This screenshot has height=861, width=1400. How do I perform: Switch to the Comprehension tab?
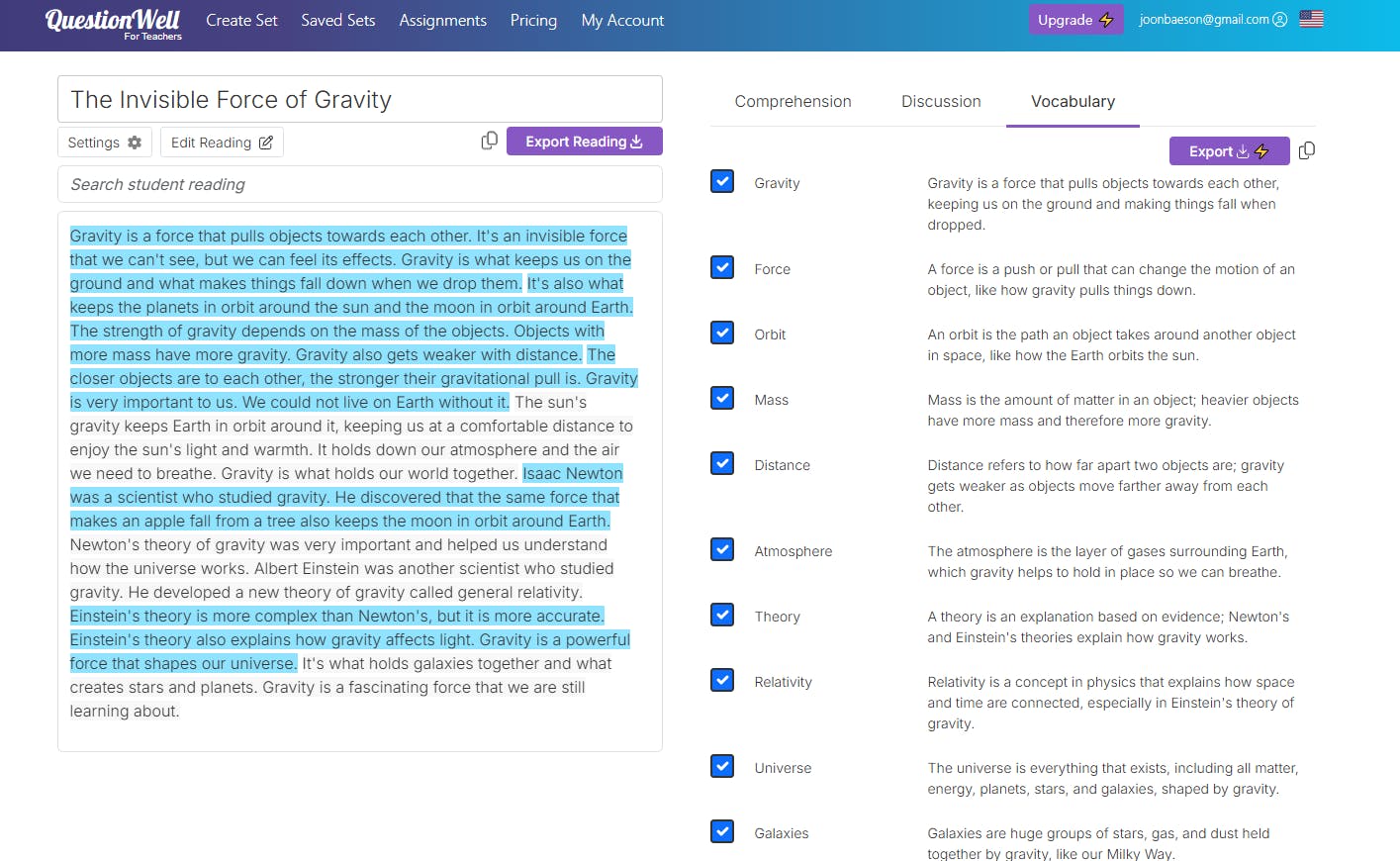(x=793, y=101)
